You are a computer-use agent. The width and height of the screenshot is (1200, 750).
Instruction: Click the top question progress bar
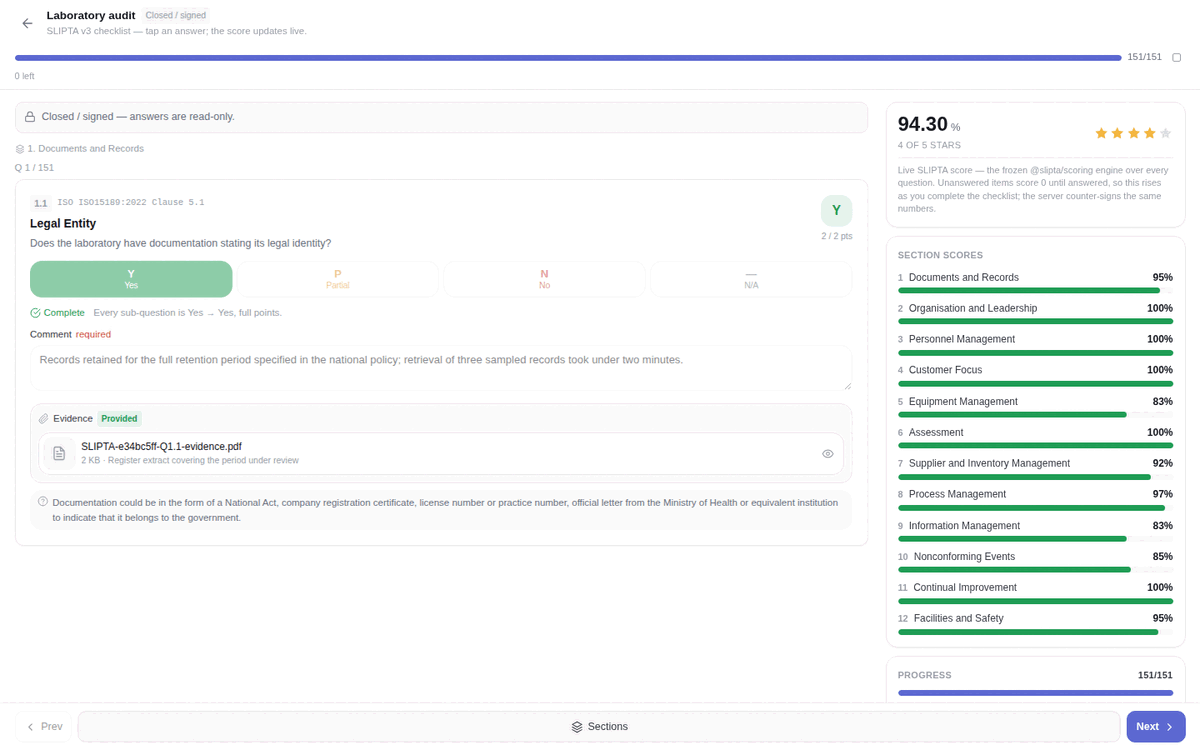(568, 58)
